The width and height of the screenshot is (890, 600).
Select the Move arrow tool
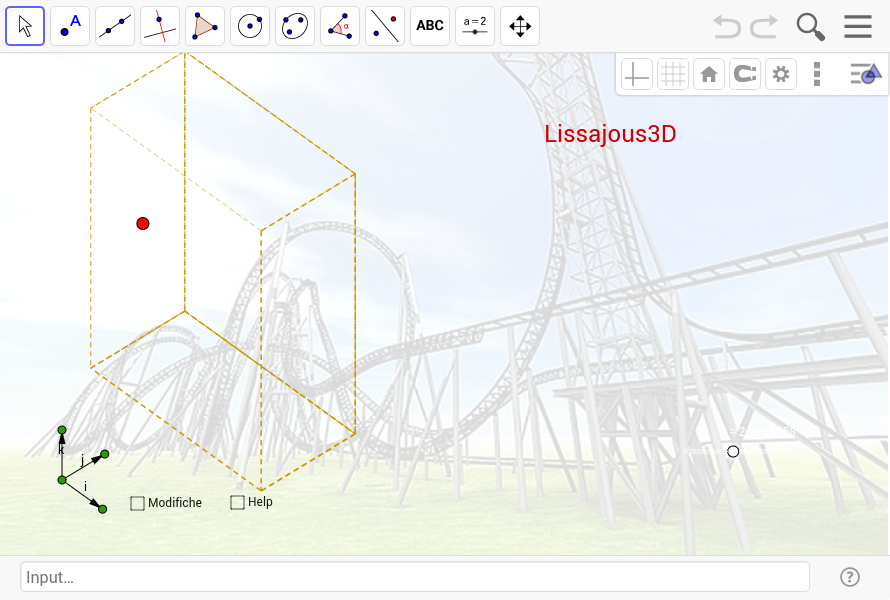point(25,26)
